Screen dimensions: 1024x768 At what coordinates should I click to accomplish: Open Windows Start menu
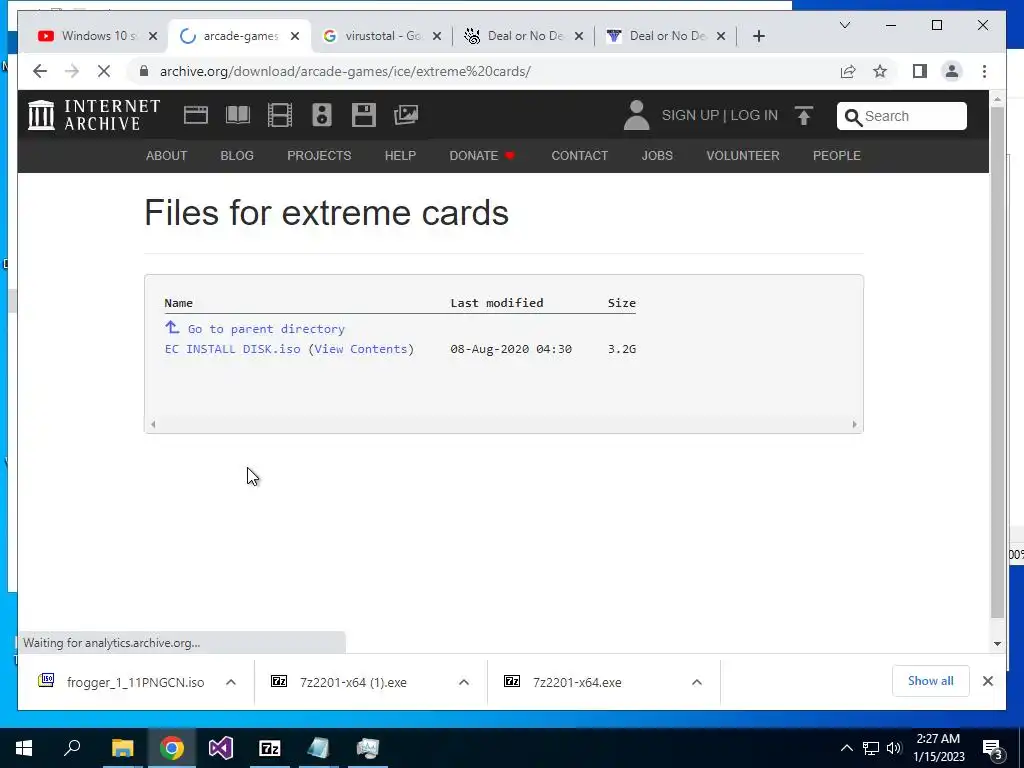[x=24, y=748]
